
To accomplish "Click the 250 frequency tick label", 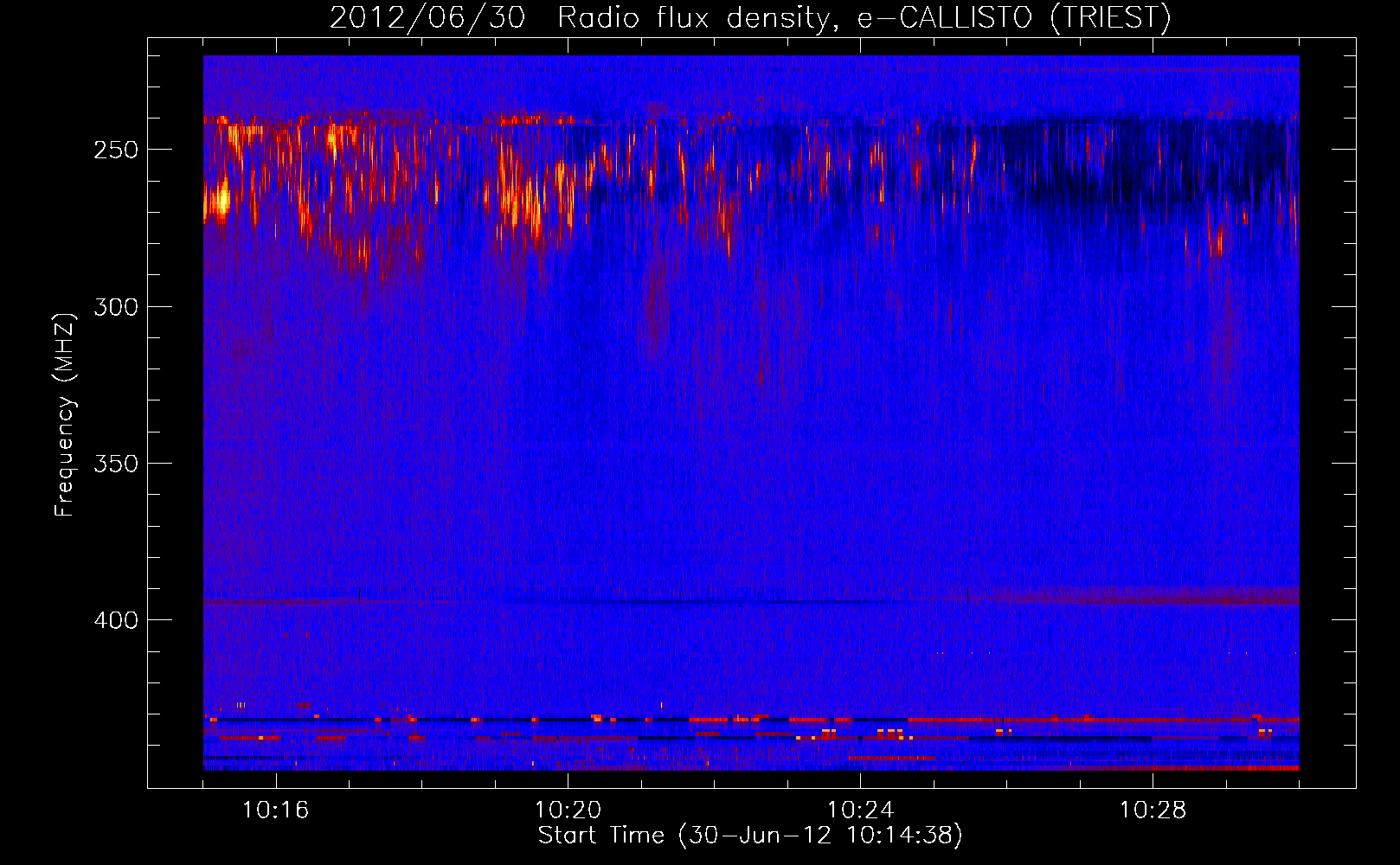I will pos(116,150).
